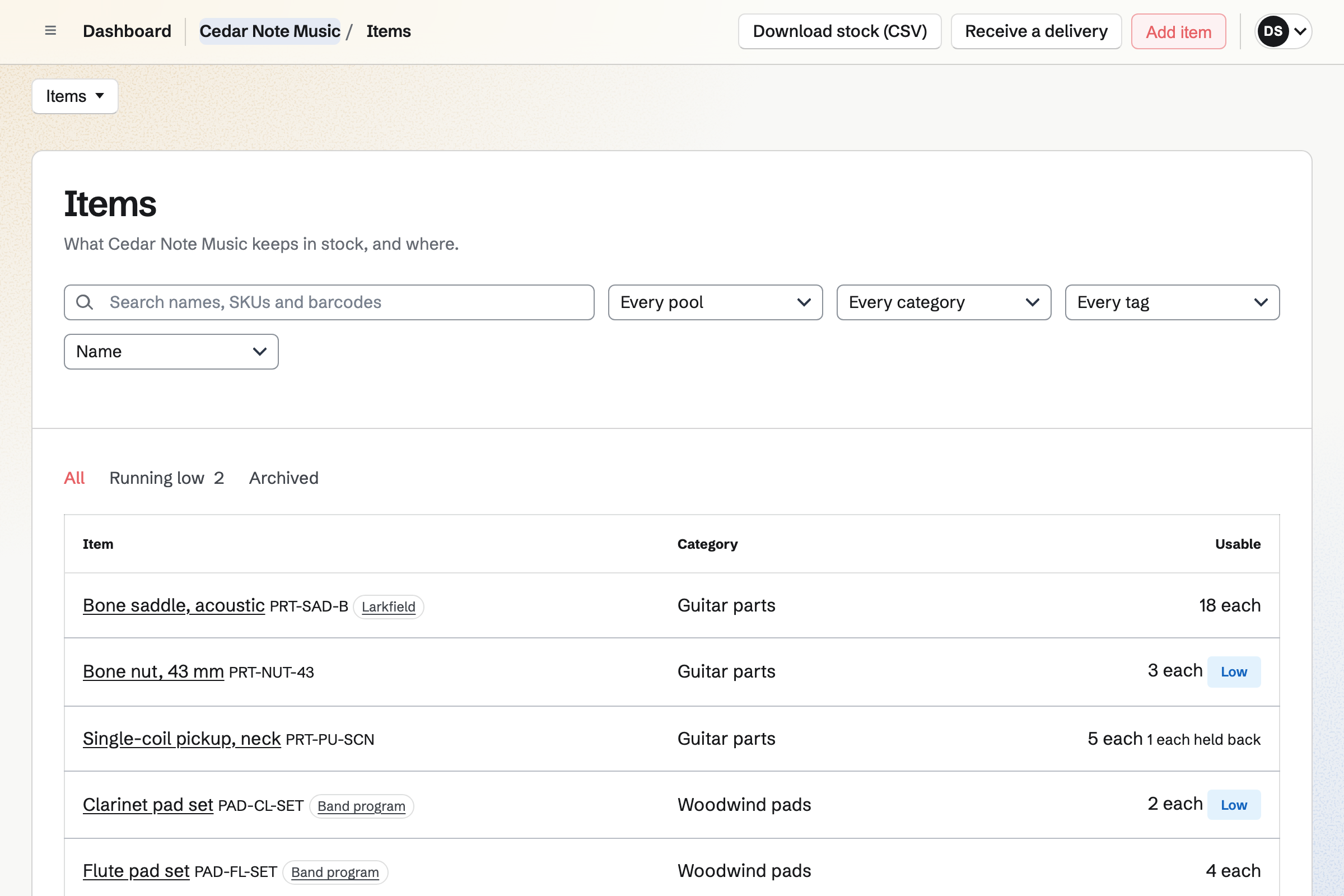The height and width of the screenshot is (896, 1344).
Task: Open the DS user avatar menu
Action: [1283, 31]
